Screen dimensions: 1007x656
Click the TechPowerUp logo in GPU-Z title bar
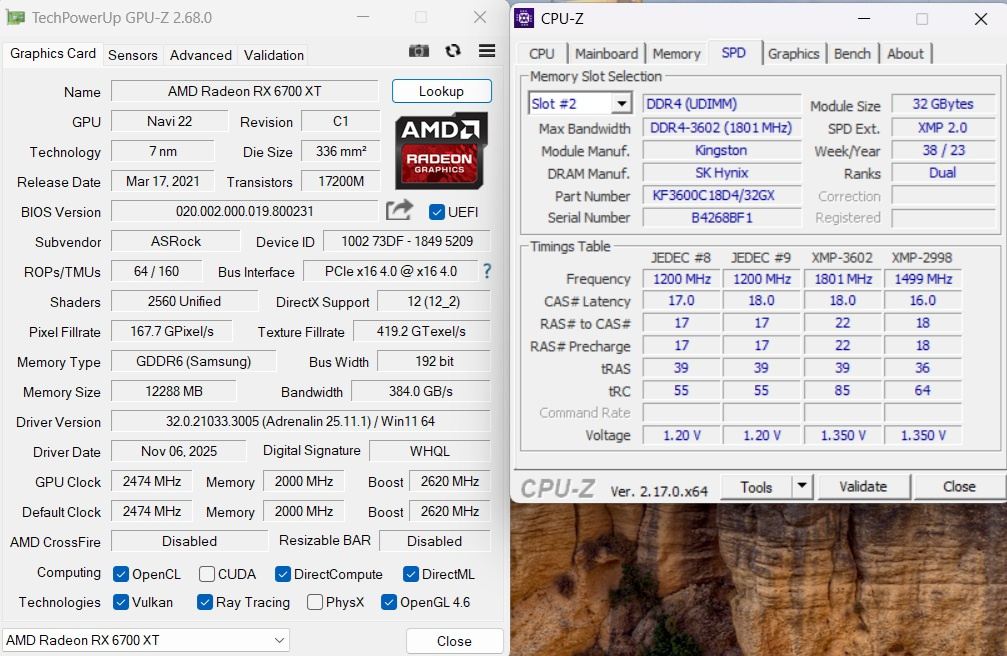pos(16,17)
